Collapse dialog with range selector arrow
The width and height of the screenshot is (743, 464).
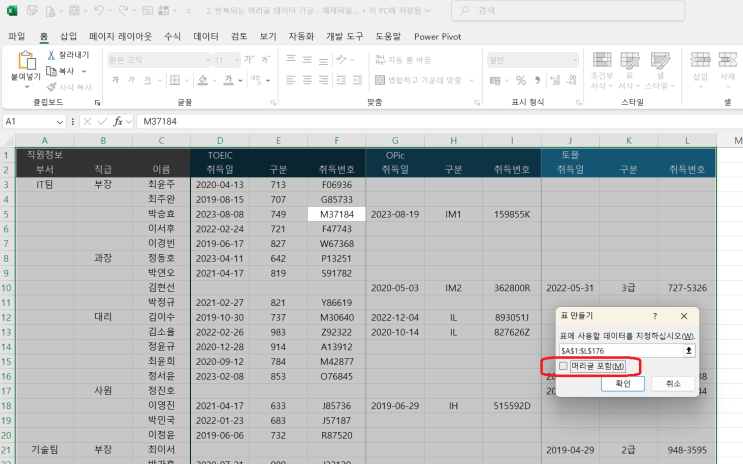tap(689, 351)
